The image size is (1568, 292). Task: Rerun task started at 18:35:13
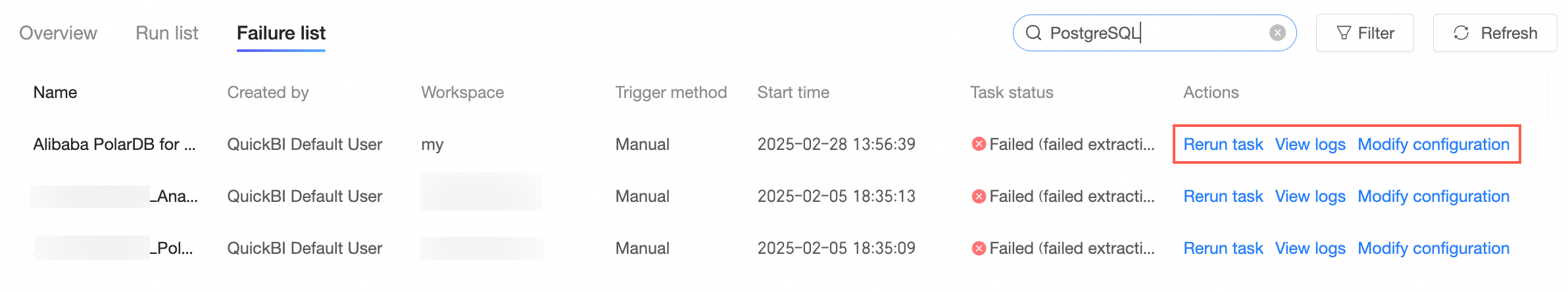click(x=1223, y=196)
